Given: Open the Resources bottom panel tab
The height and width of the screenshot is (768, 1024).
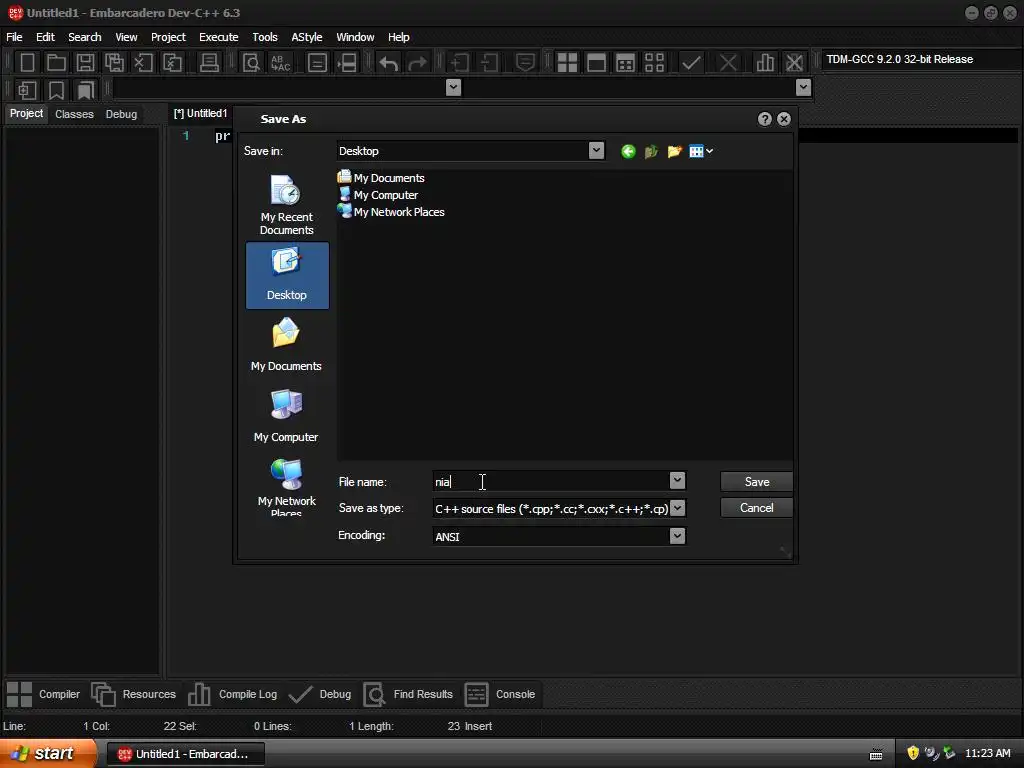Looking at the screenshot, I should 134,694.
